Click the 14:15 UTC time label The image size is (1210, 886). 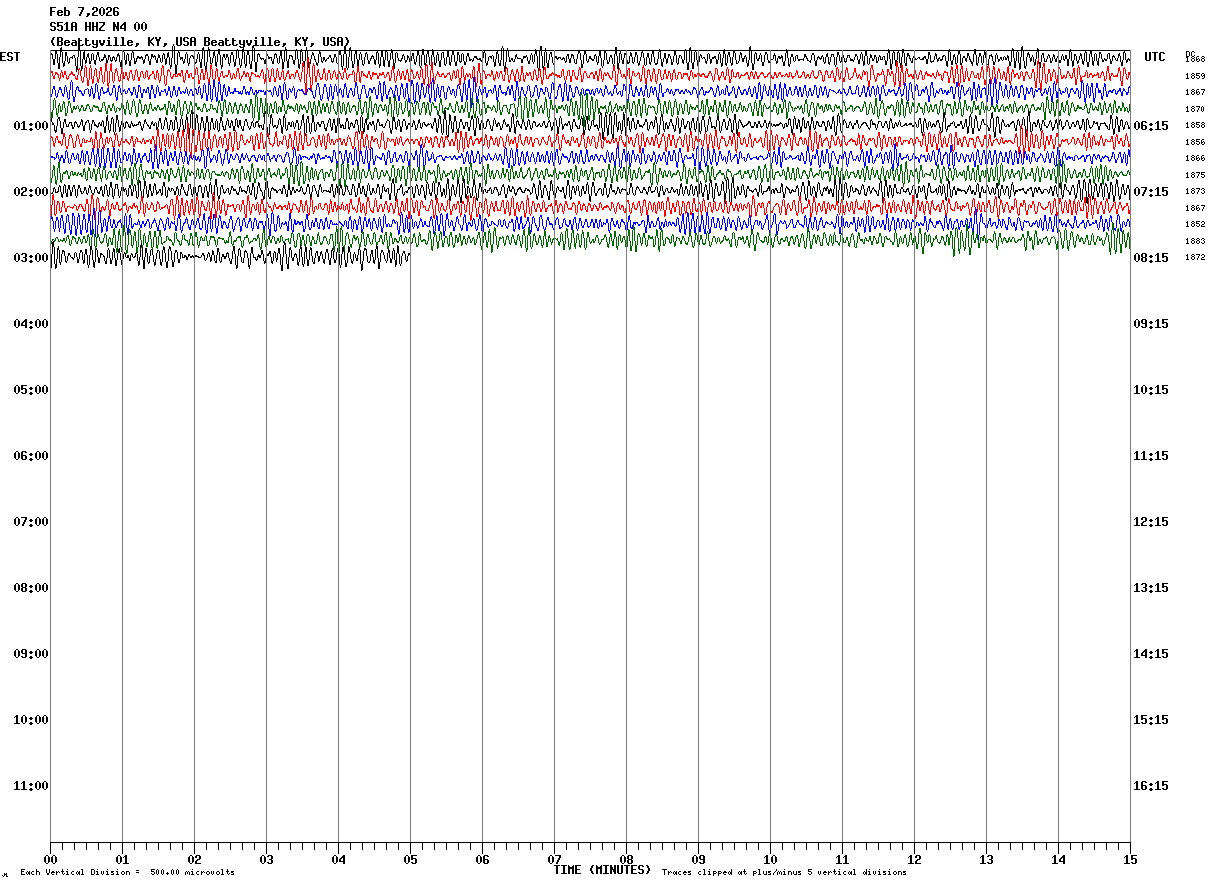pos(1150,654)
